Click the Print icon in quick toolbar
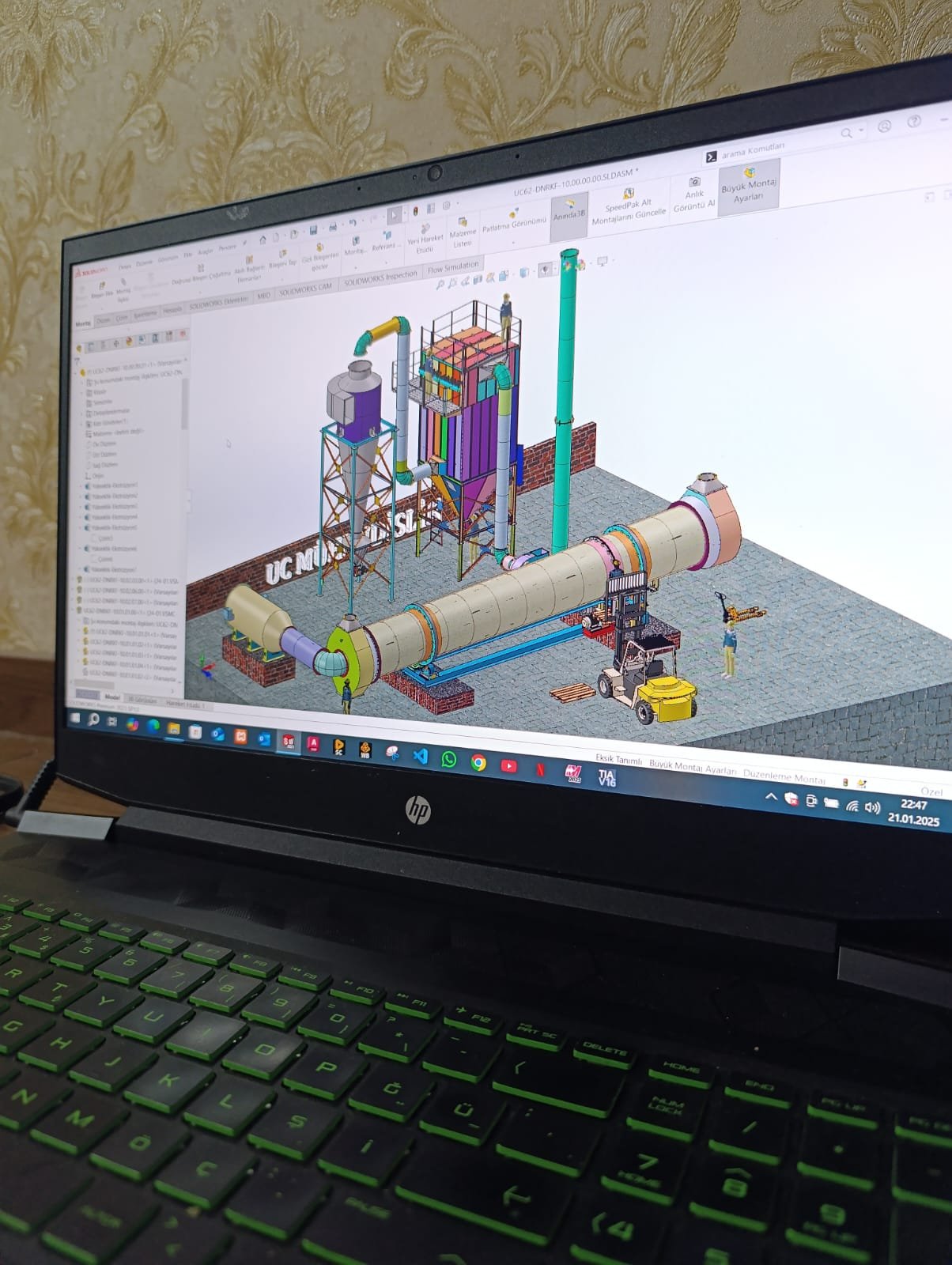Screen dimensions: 952x1265 [x=333, y=228]
